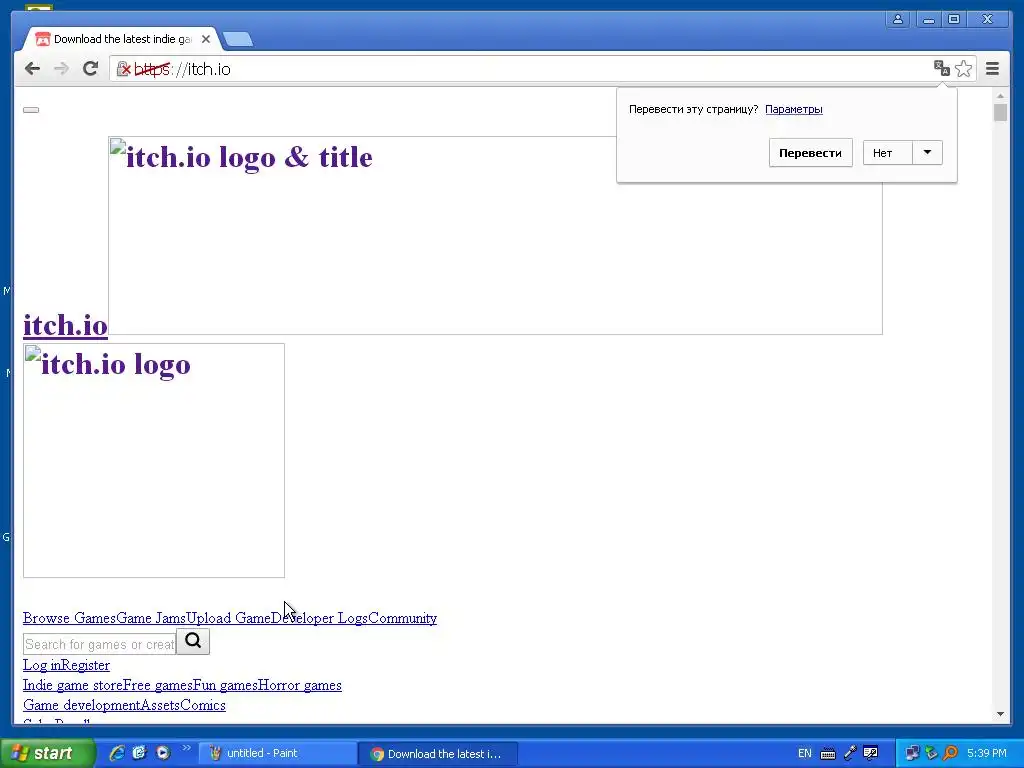Click the itch.io heading link
The image size is (1024, 768).
pyautogui.click(x=65, y=325)
